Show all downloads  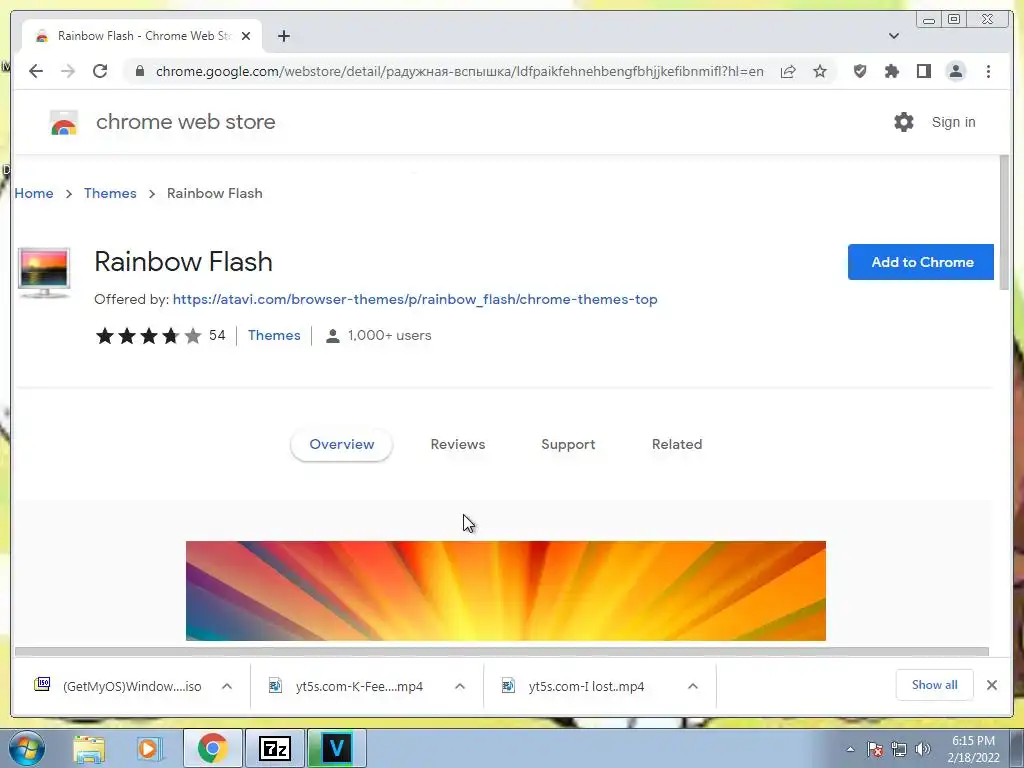coord(935,684)
